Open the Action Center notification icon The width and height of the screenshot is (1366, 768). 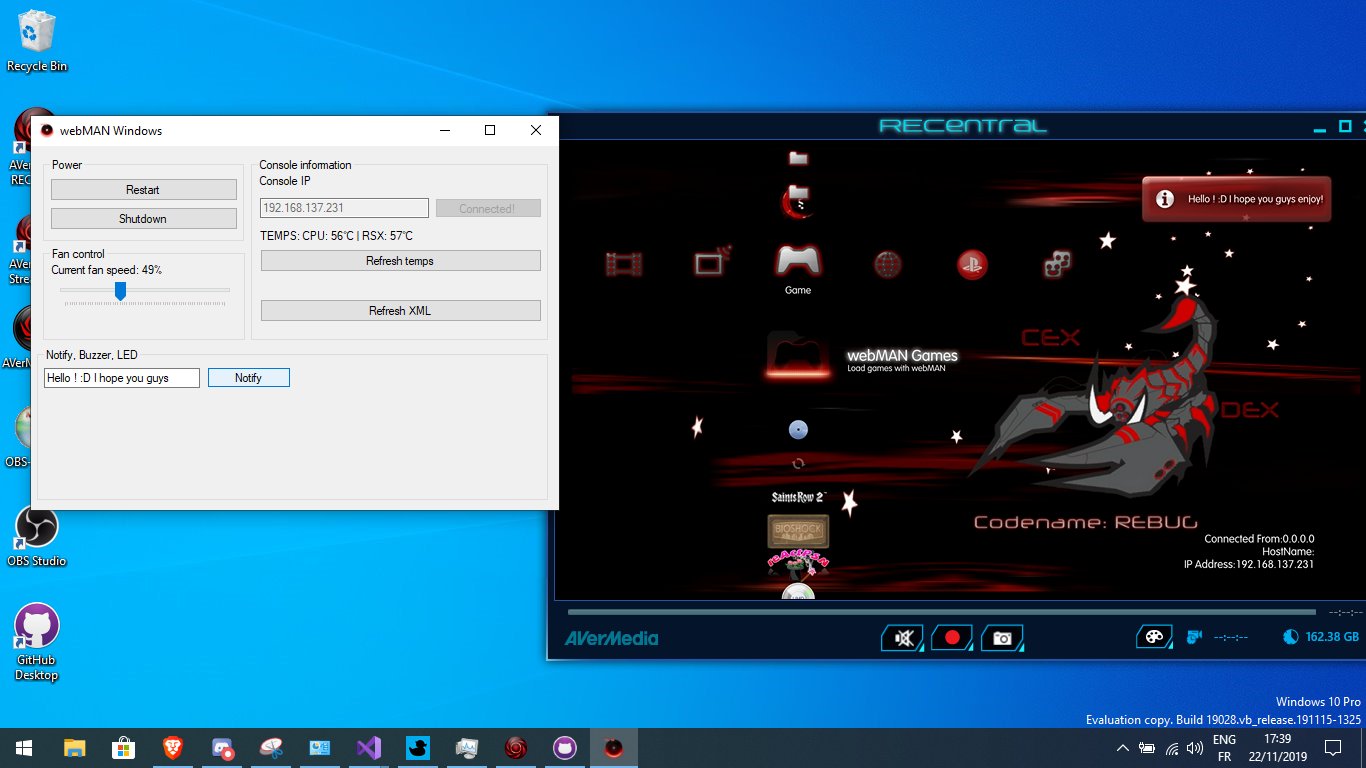click(1332, 748)
